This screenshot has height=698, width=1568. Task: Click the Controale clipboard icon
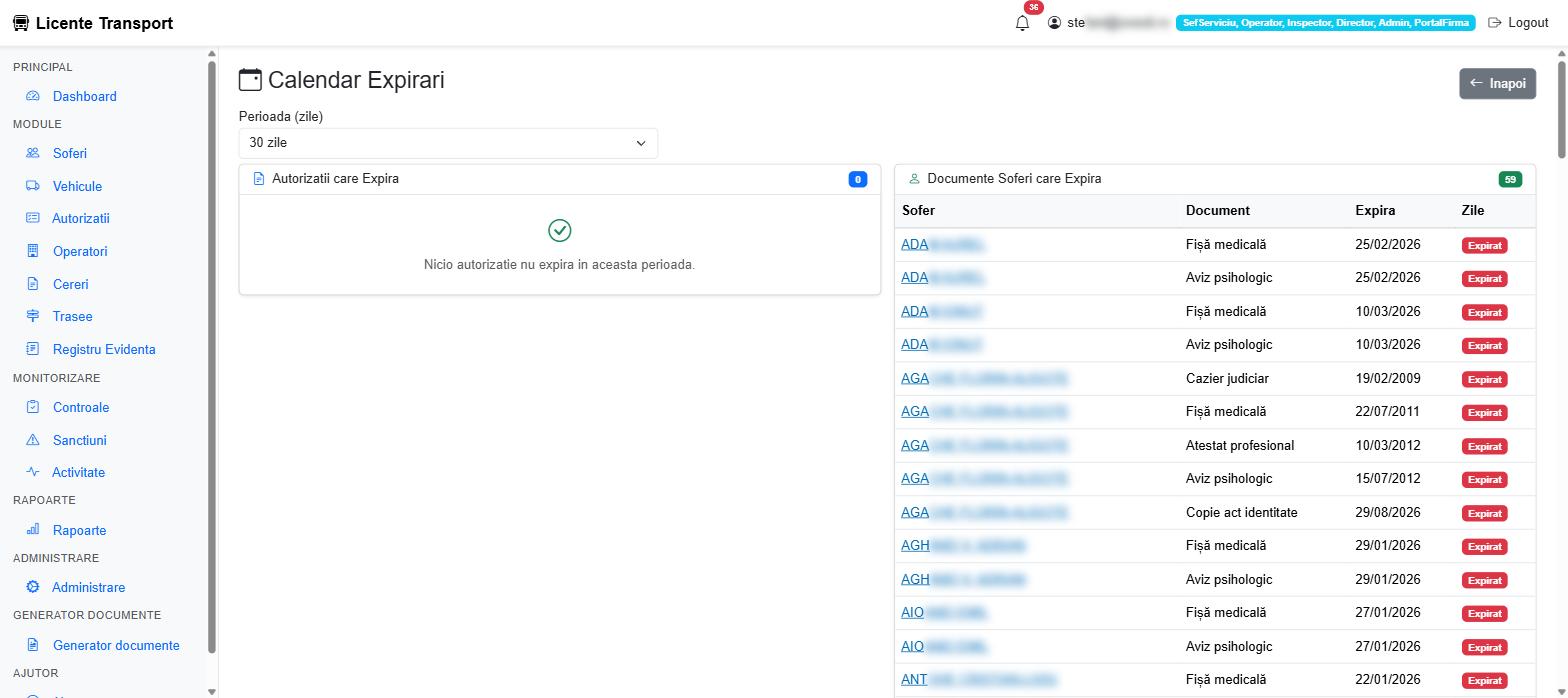tap(33, 407)
